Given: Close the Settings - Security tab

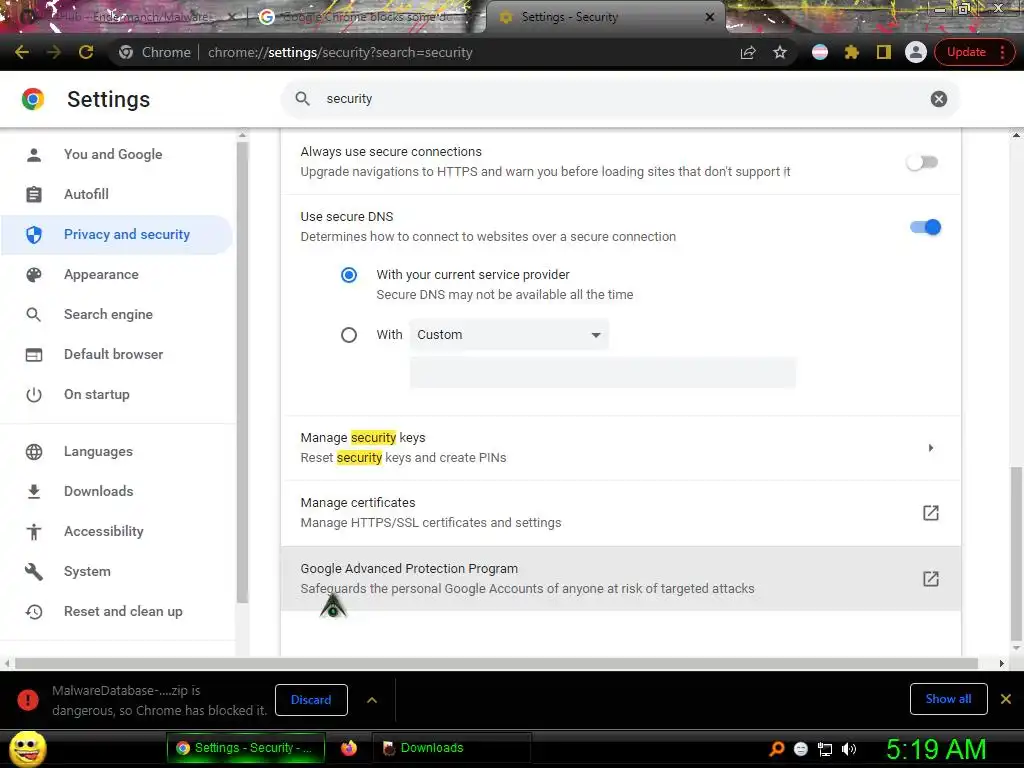Looking at the screenshot, I should [x=709, y=17].
